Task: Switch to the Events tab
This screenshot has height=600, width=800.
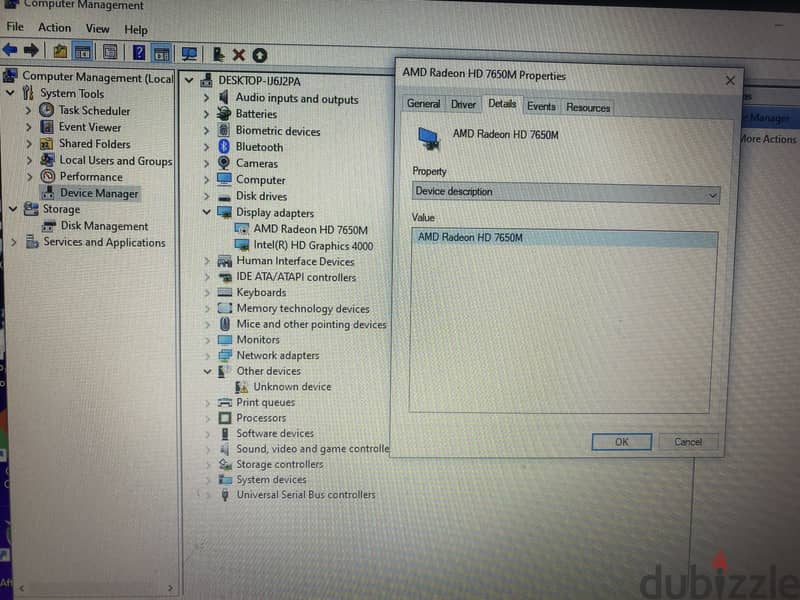Action: [541, 106]
